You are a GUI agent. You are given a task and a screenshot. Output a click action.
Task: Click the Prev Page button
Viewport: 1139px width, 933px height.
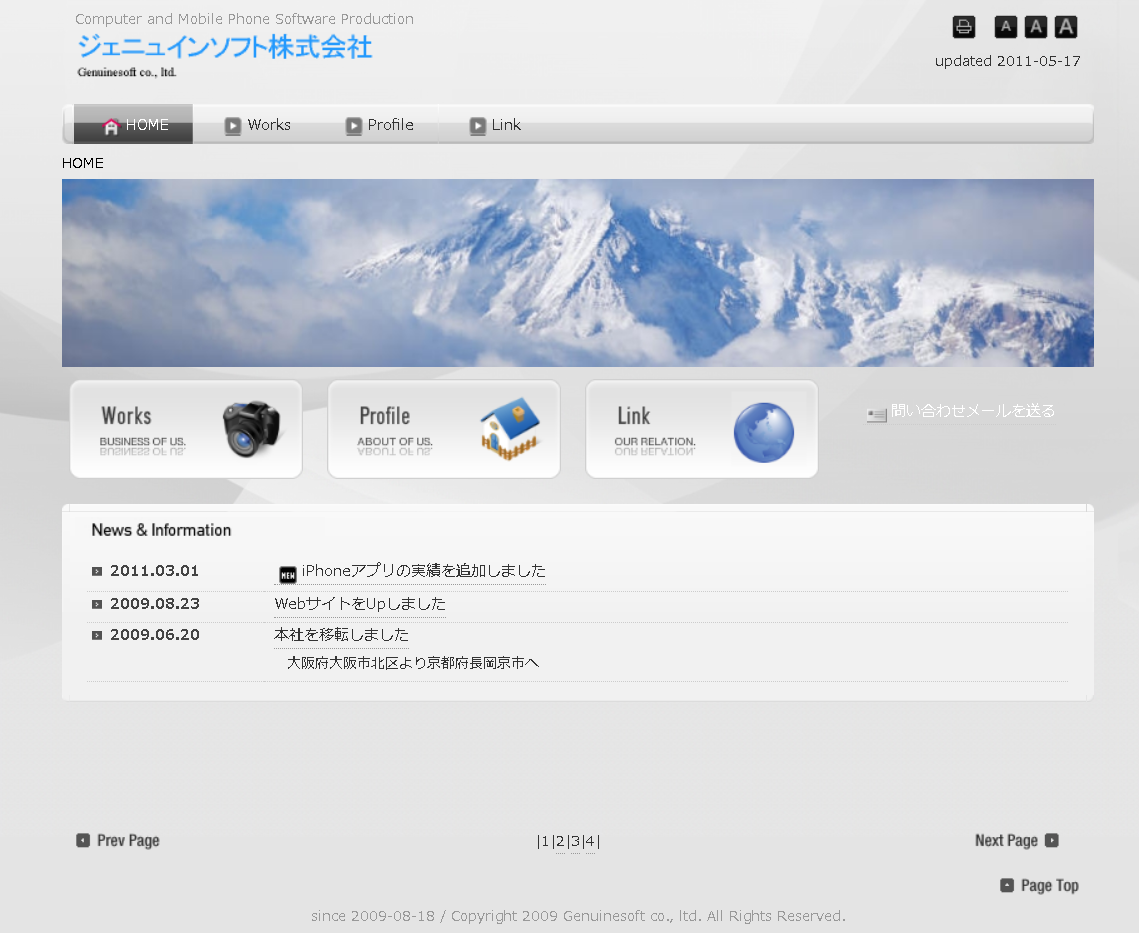click(118, 841)
